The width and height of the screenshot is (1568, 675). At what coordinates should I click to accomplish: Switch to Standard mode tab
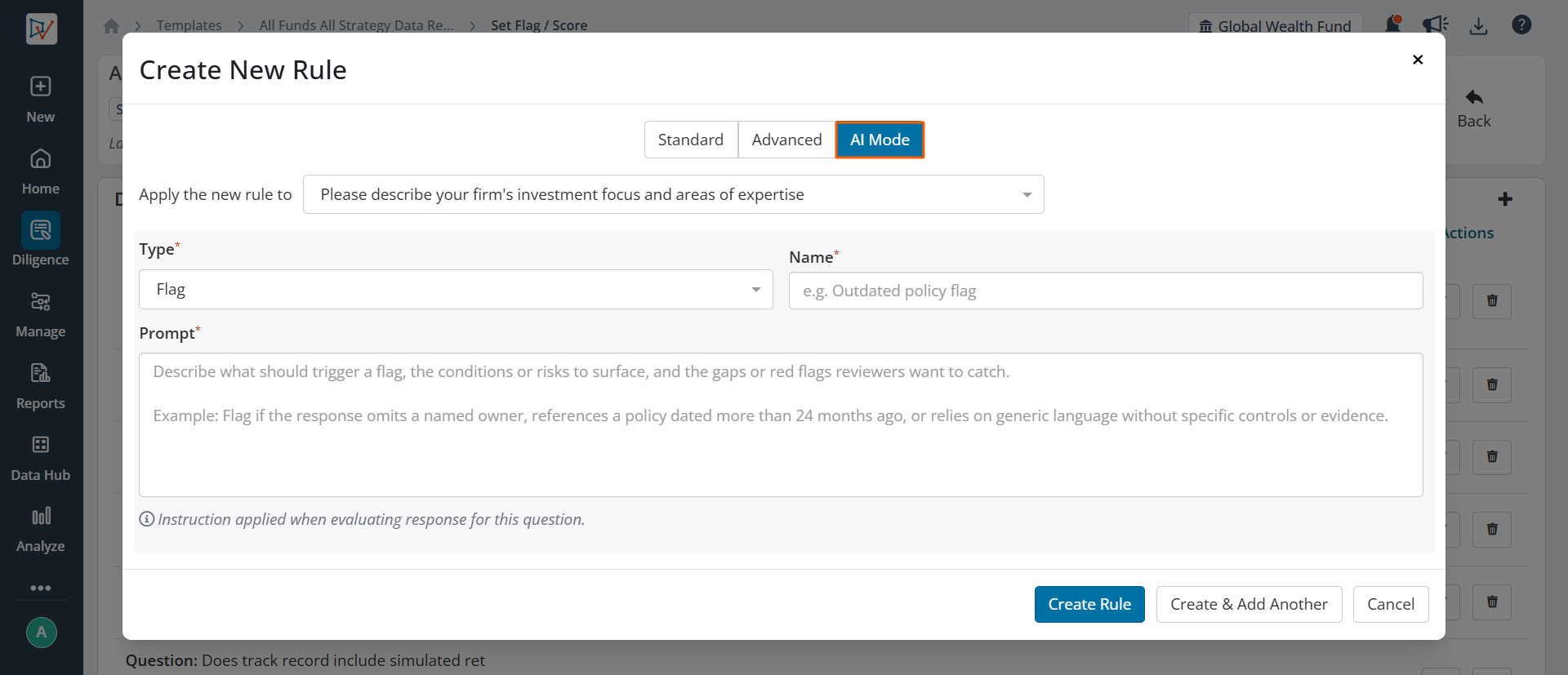pyautogui.click(x=691, y=140)
